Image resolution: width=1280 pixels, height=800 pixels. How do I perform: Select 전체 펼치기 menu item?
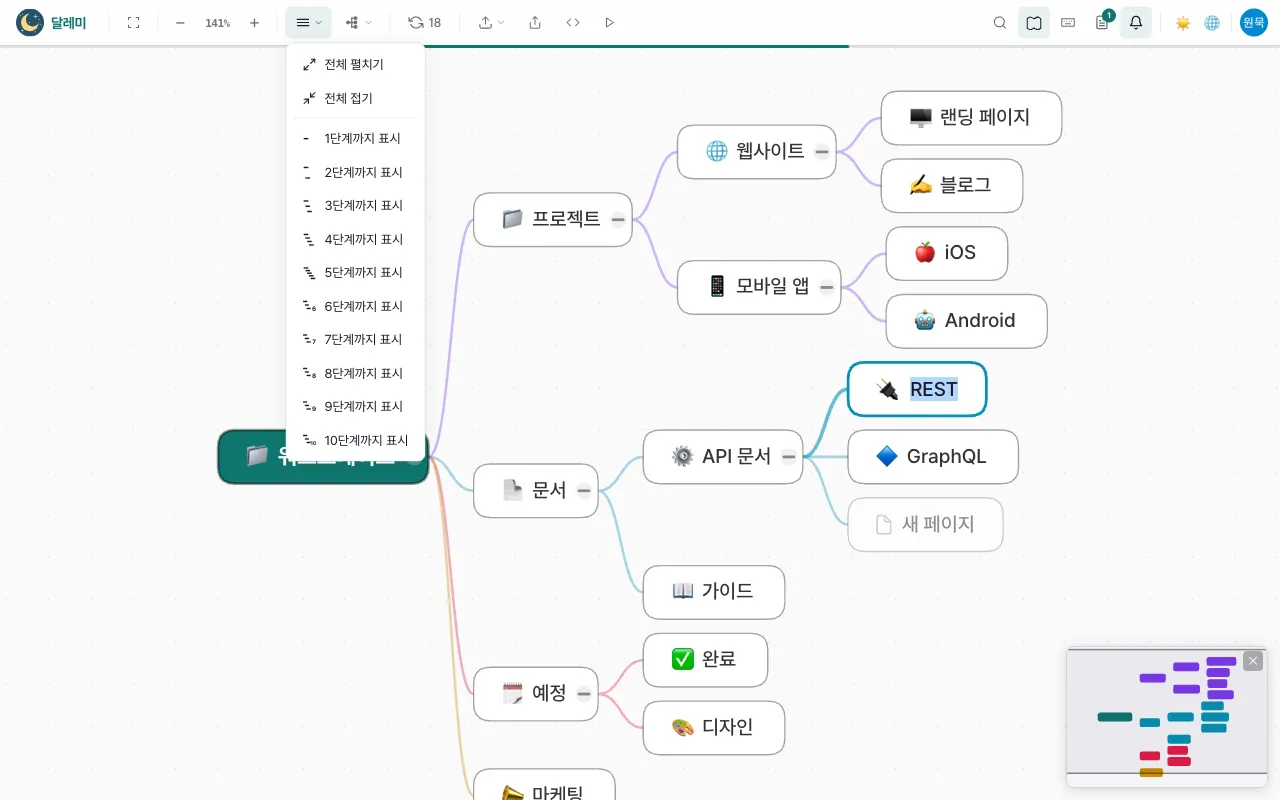355,64
